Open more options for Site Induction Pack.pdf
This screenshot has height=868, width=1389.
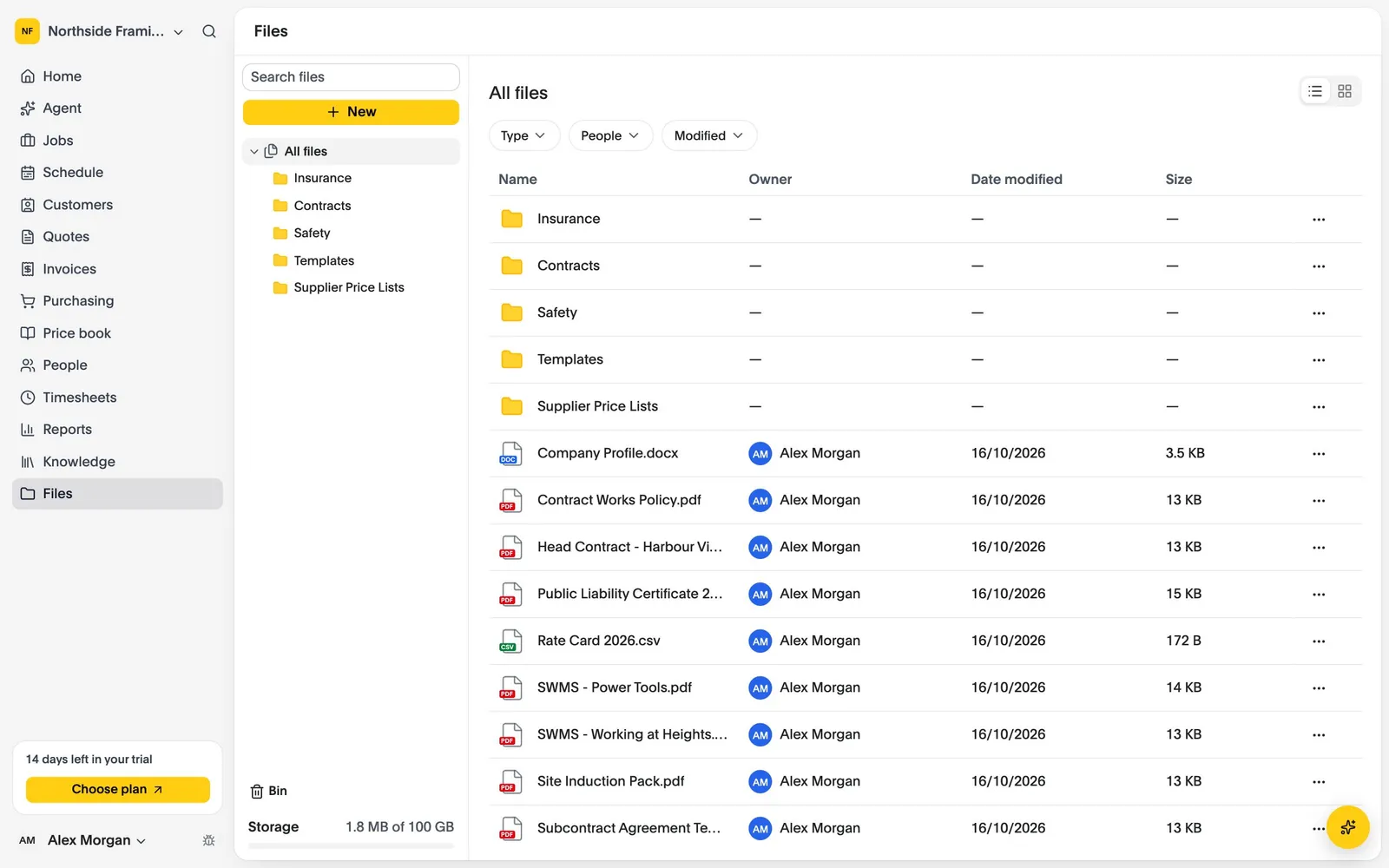pyautogui.click(x=1319, y=782)
